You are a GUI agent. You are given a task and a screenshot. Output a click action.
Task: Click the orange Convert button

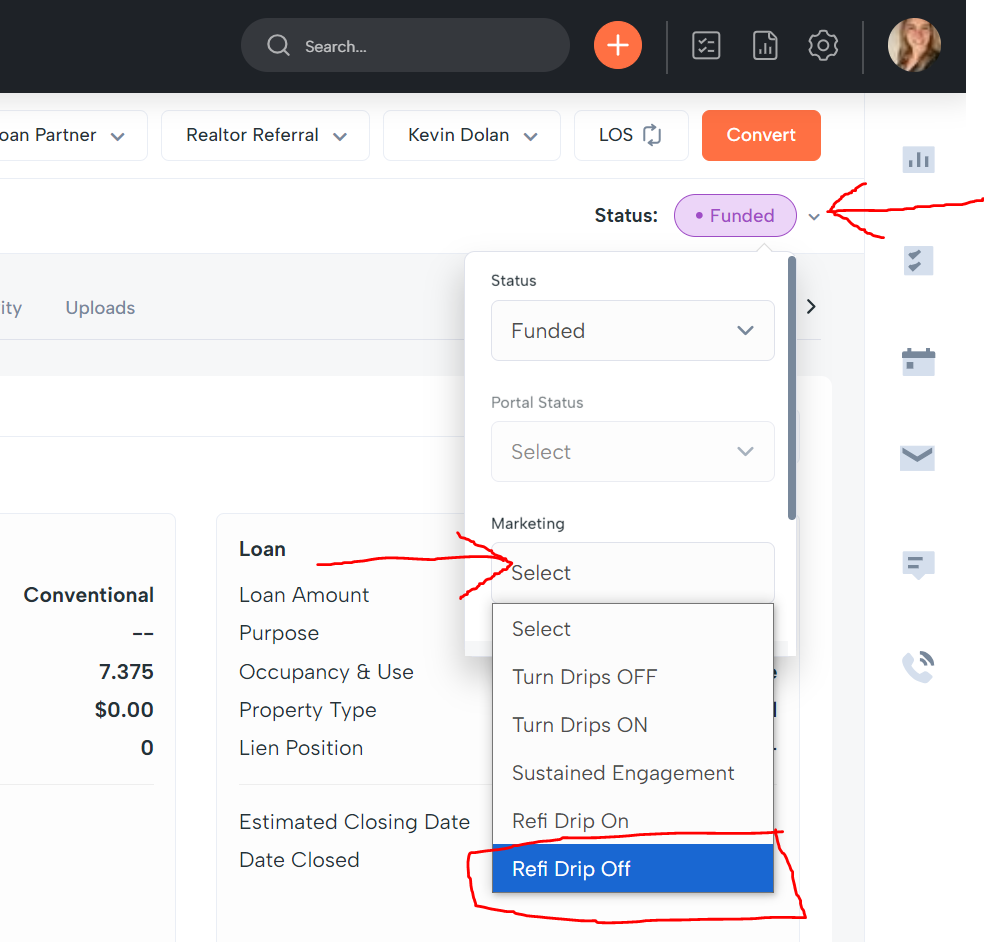point(761,135)
